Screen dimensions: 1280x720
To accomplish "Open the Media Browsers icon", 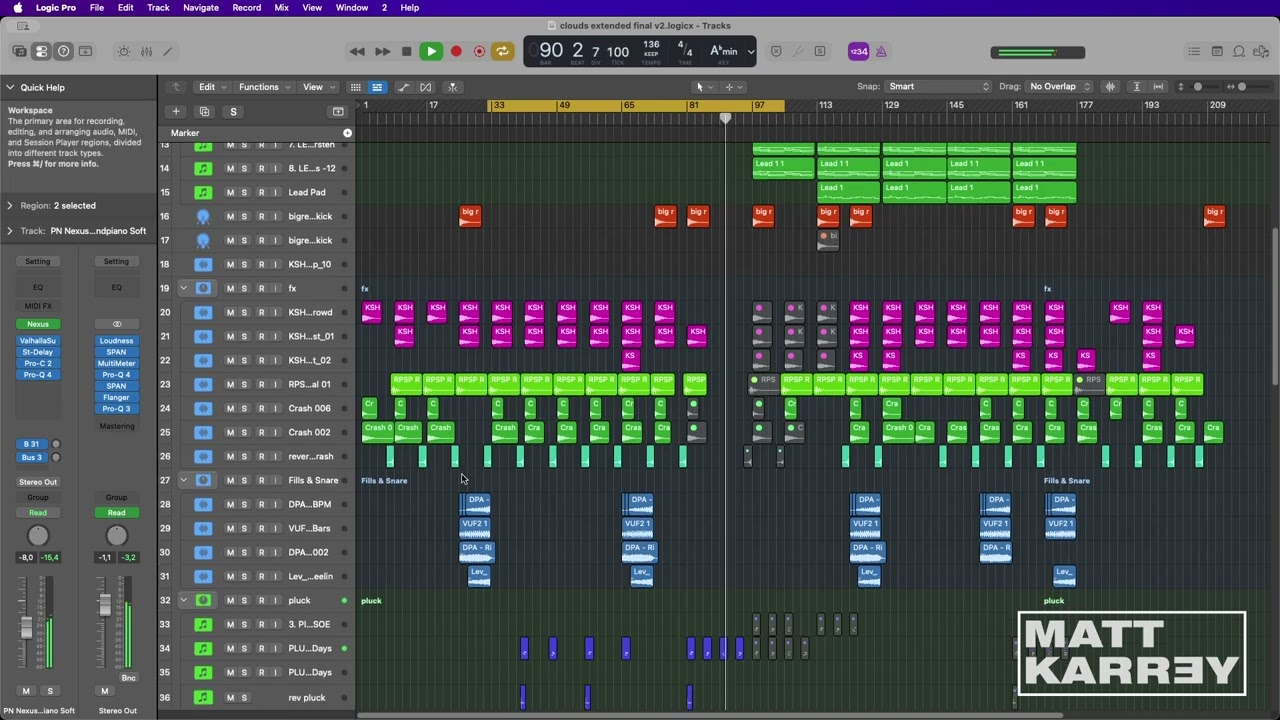I will (1261, 51).
